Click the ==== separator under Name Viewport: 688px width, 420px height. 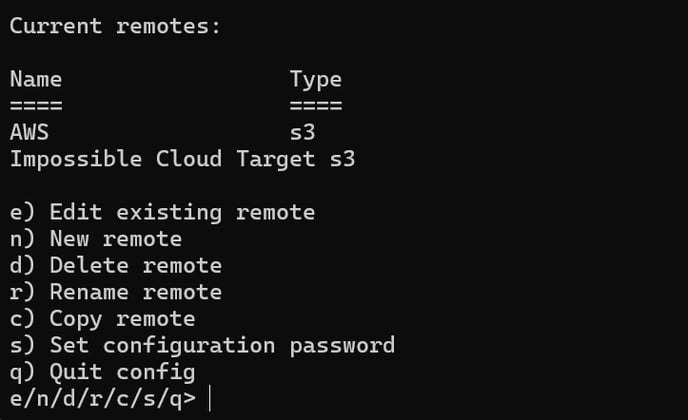[36, 105]
